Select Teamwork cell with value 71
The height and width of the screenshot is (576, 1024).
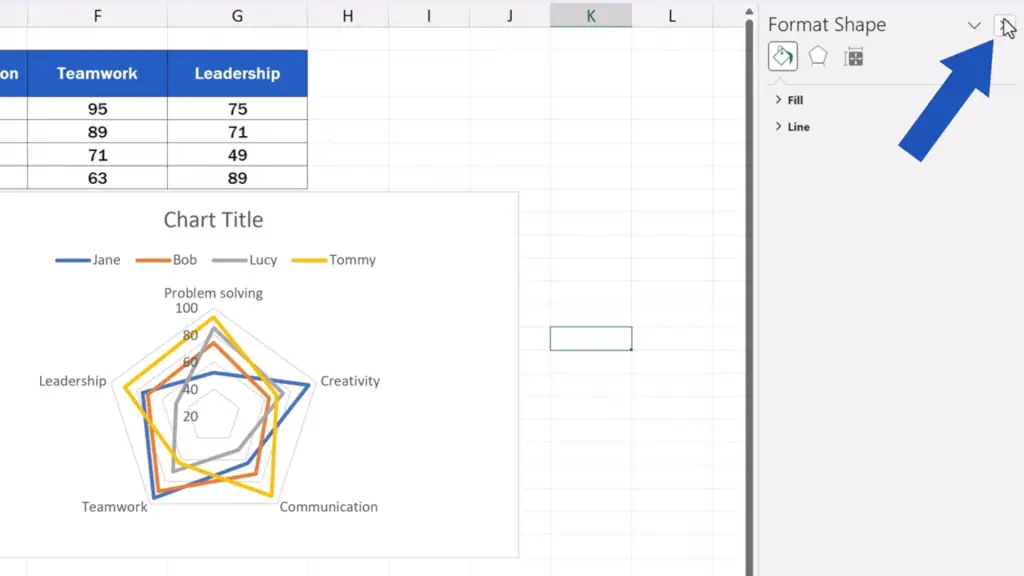97,155
